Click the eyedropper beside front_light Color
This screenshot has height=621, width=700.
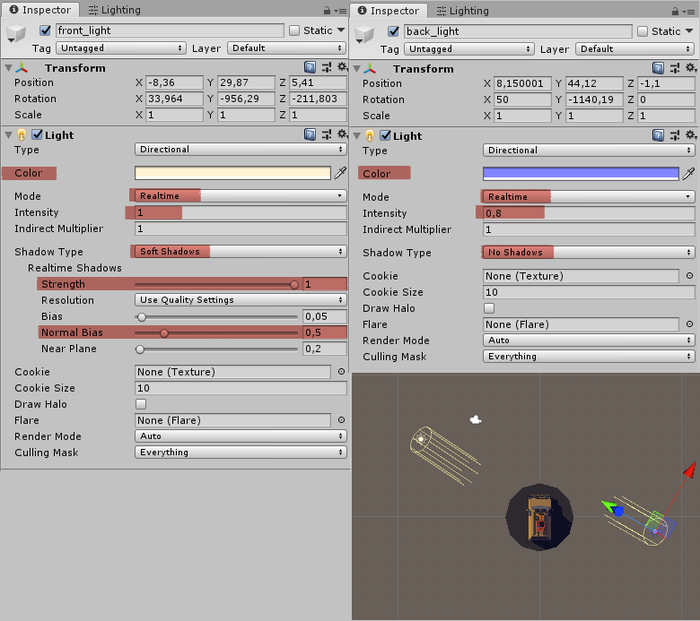click(340, 173)
